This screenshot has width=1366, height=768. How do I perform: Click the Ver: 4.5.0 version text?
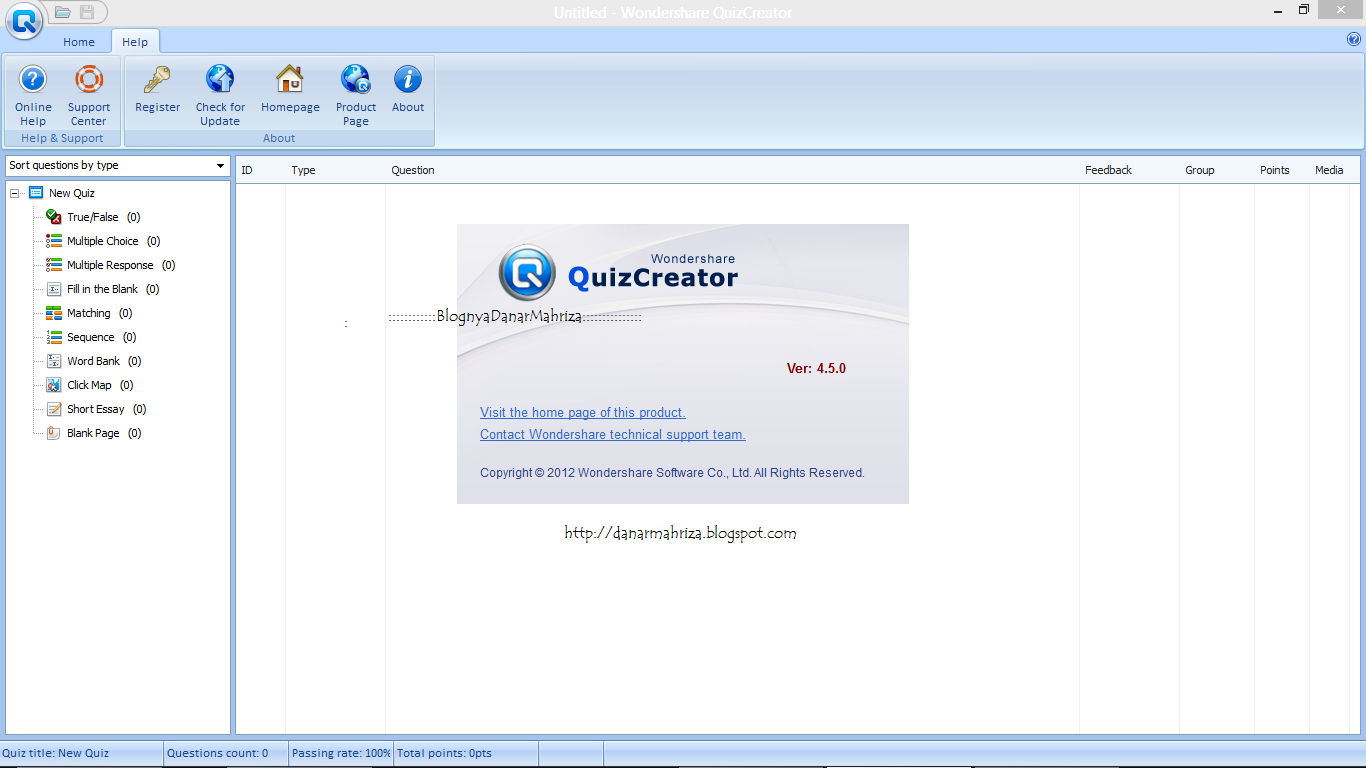tap(816, 368)
